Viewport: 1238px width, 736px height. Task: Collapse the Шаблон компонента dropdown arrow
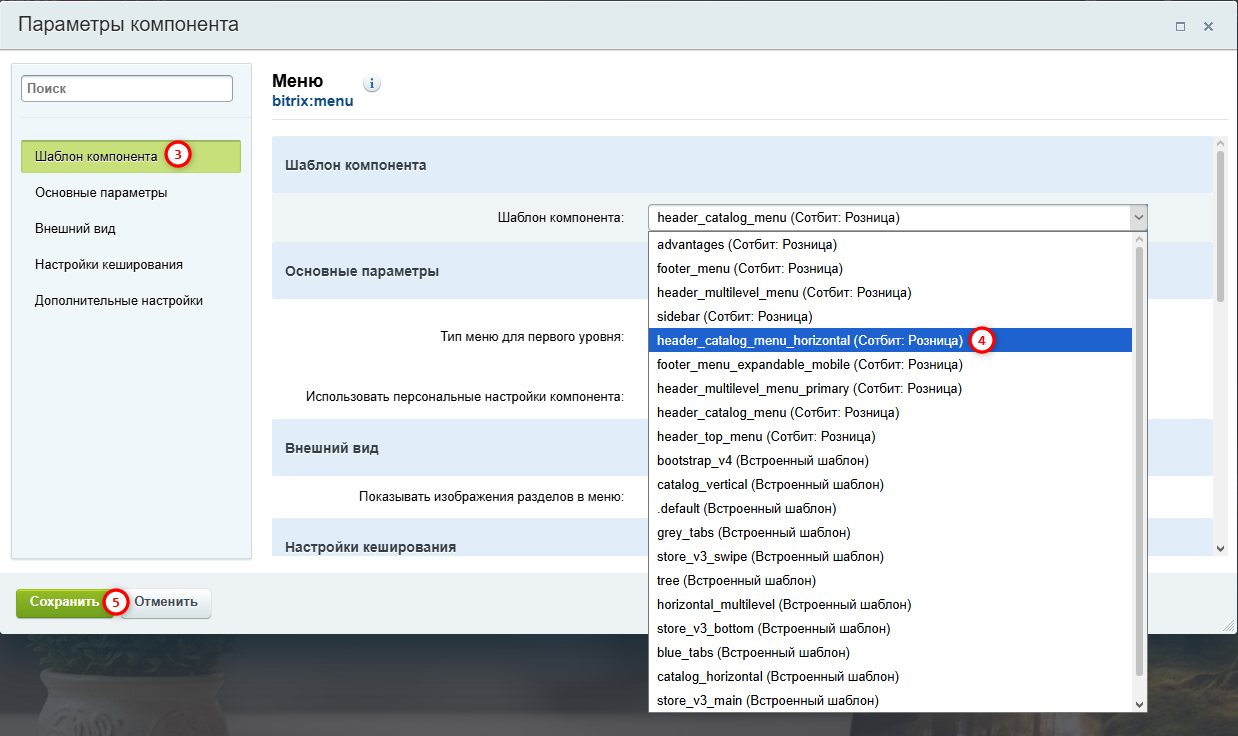pyautogui.click(x=1138, y=217)
